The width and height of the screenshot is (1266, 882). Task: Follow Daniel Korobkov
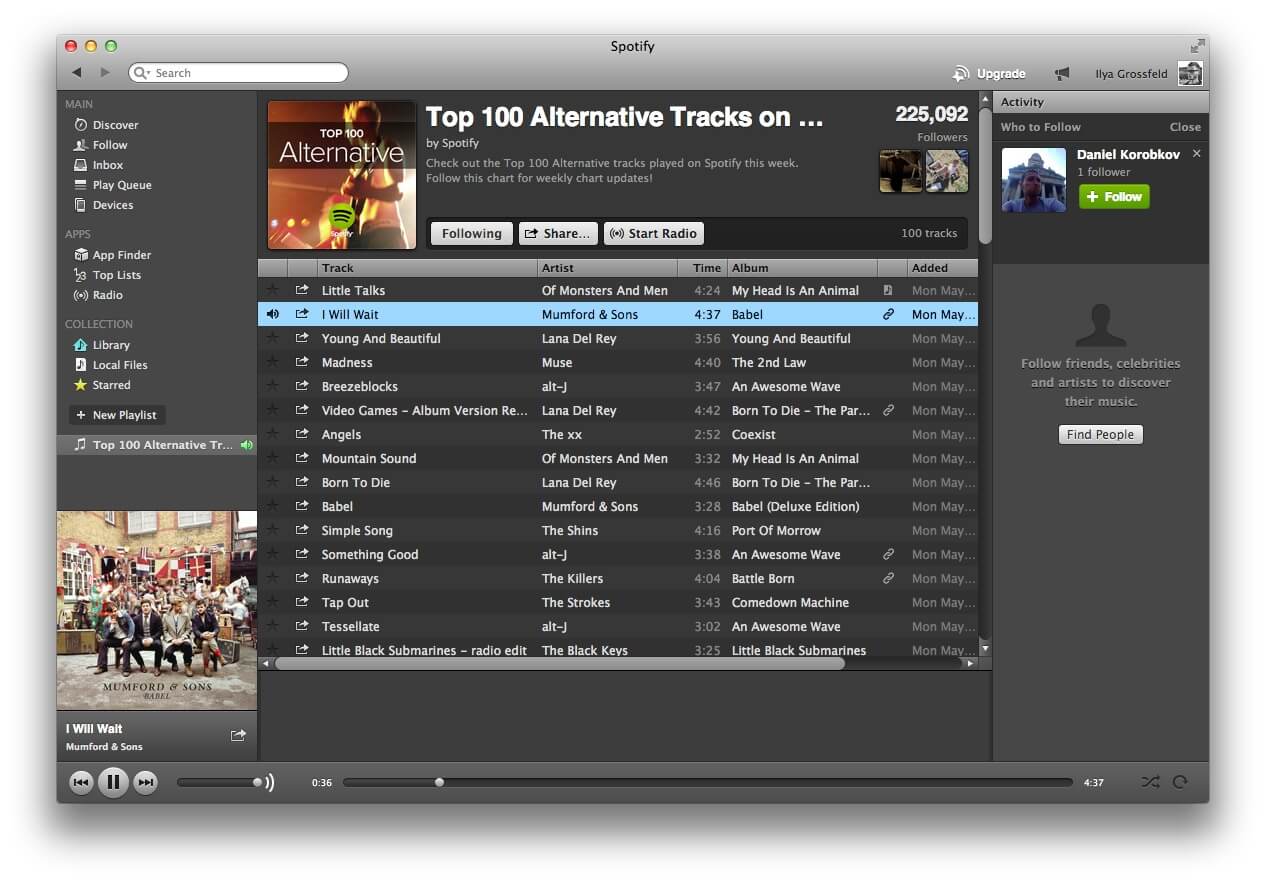coord(1114,197)
